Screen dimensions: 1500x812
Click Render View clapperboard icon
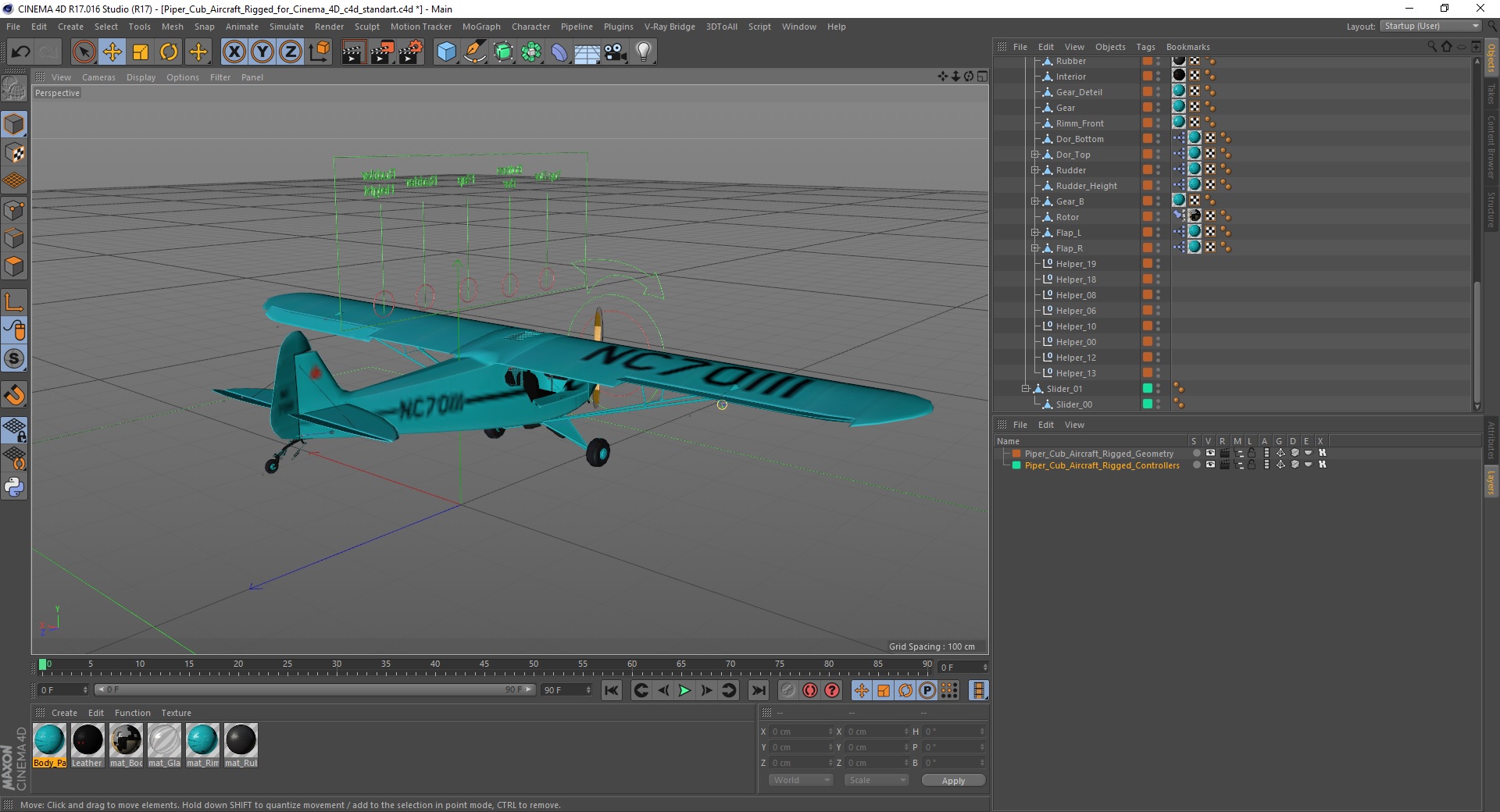[353, 52]
